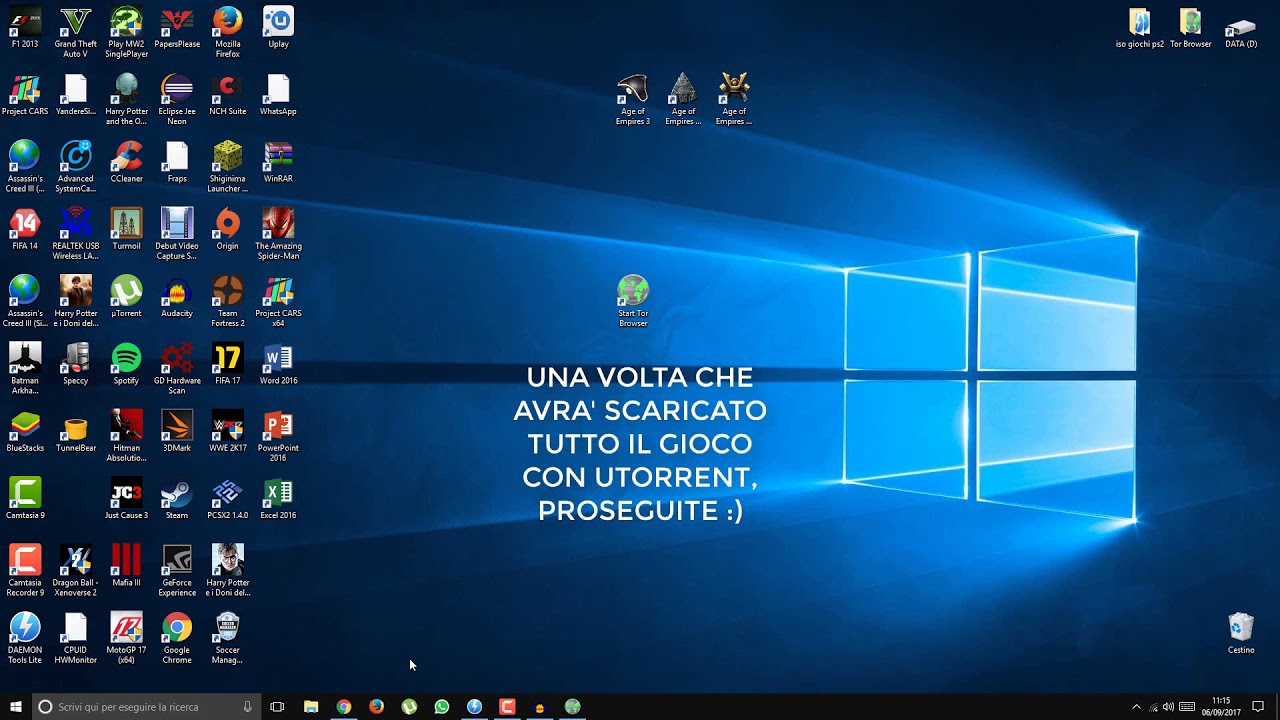This screenshot has height=720, width=1280.
Task: Select Camtasia Recorder 9 icon
Action: (25, 571)
